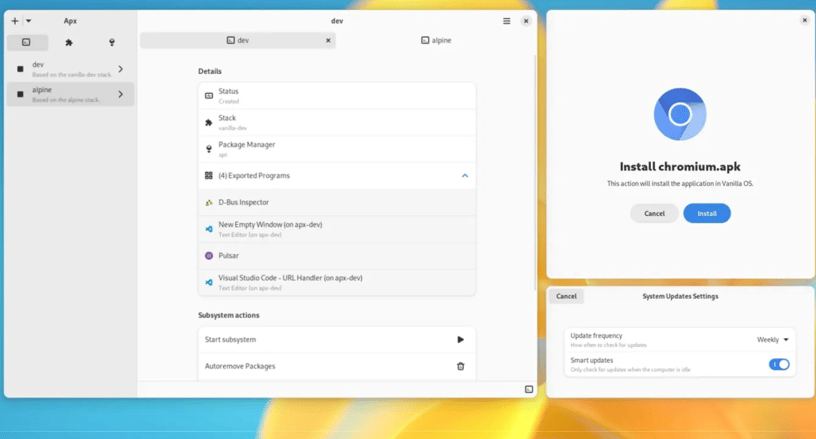Image resolution: width=816 pixels, height=439 pixels.
Task: Click the Package Manager row icon
Action: (209, 149)
